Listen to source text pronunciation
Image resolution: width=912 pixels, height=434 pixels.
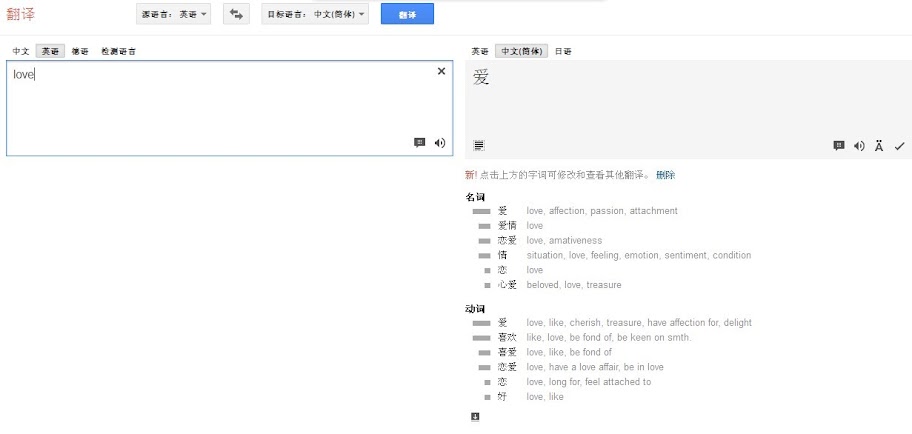(x=439, y=143)
